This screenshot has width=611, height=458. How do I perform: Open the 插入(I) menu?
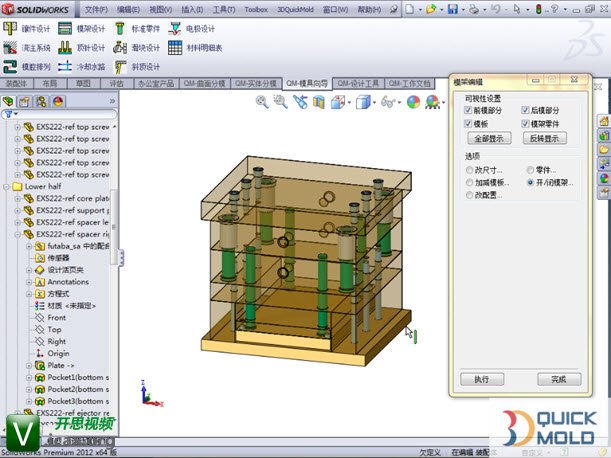tap(192, 9)
